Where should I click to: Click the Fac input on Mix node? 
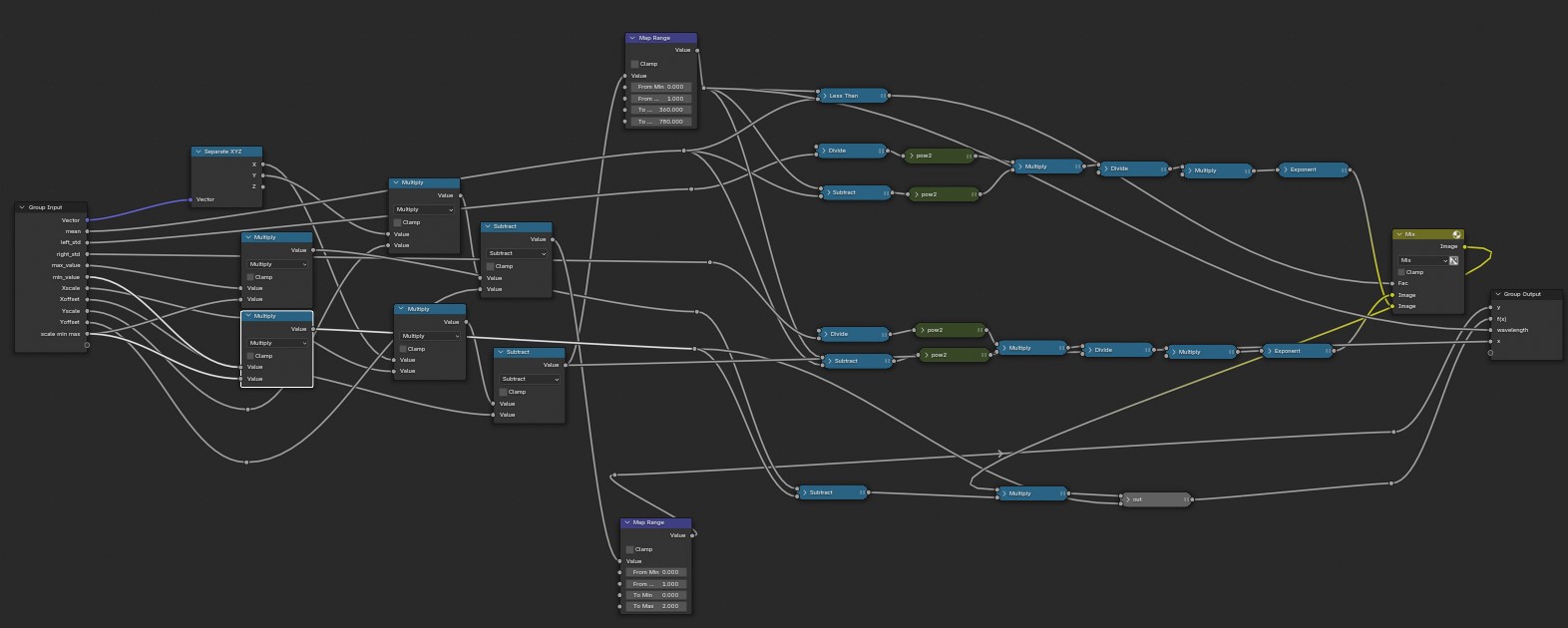coord(1392,283)
